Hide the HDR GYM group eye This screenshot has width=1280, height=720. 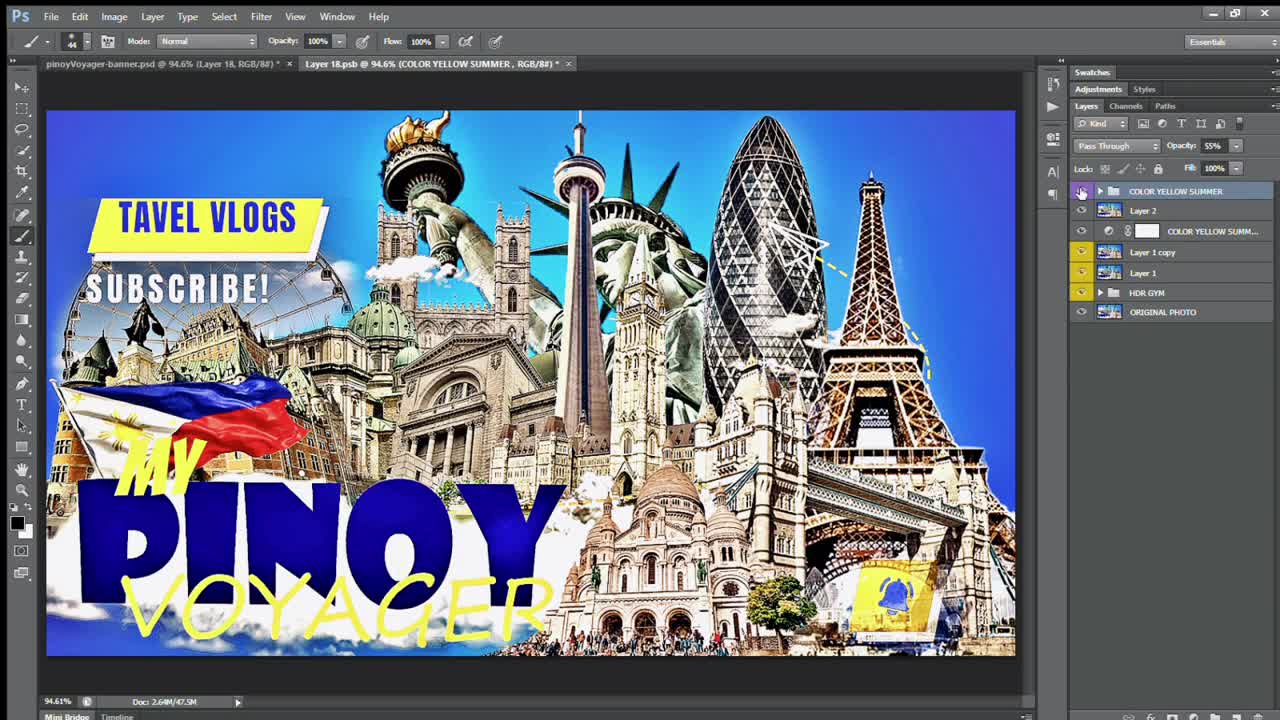coord(1081,292)
